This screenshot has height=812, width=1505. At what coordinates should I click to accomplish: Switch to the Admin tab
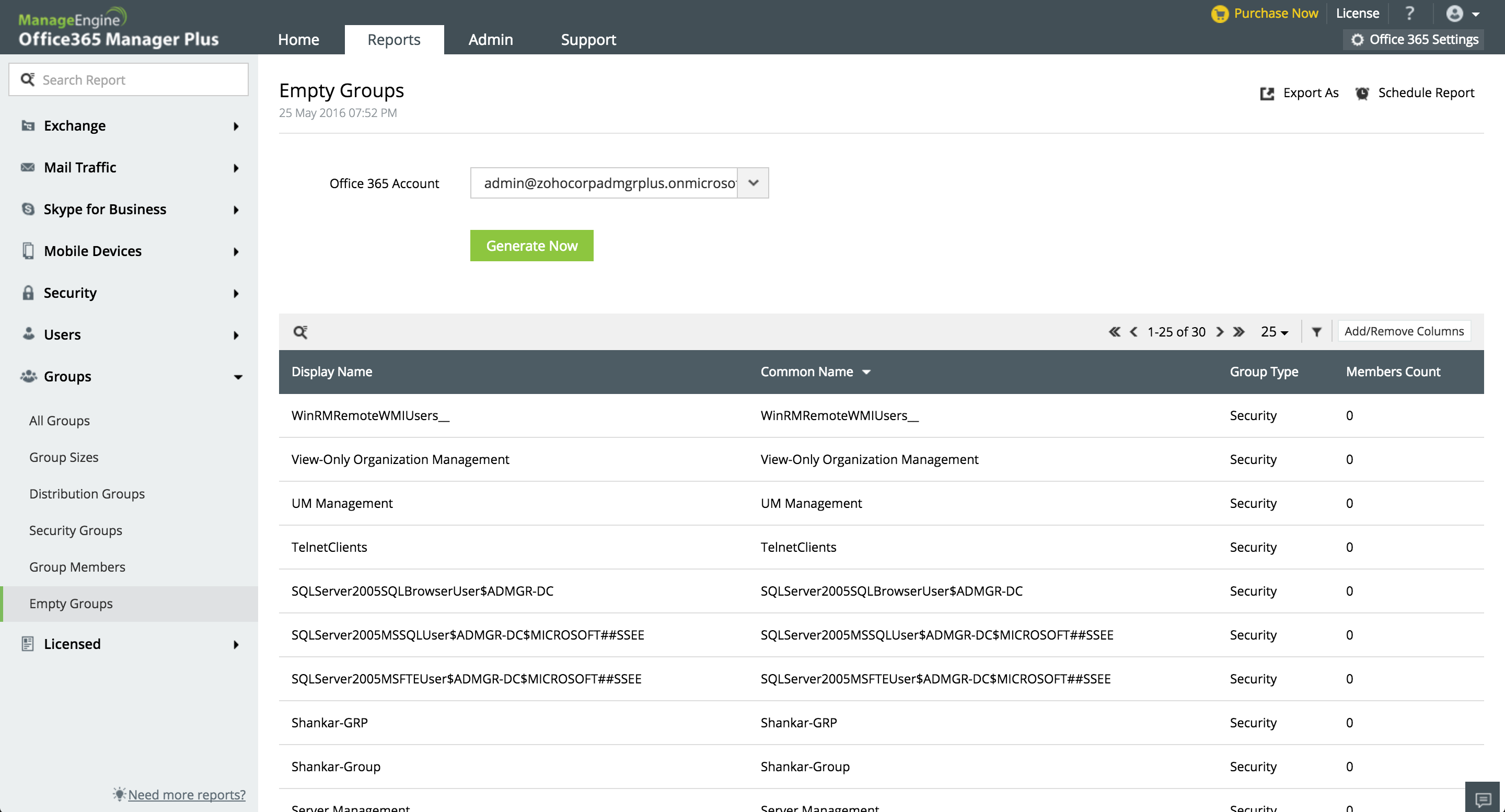490,39
